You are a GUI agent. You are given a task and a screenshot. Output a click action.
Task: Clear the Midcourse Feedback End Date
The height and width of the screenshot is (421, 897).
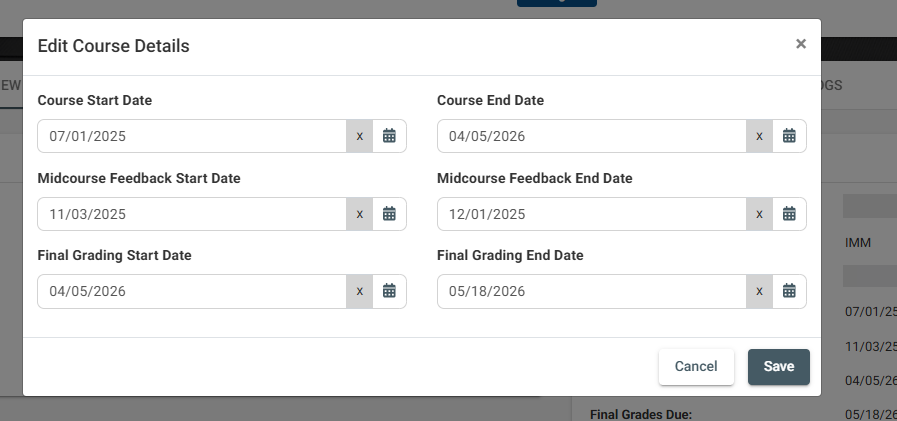(x=760, y=214)
